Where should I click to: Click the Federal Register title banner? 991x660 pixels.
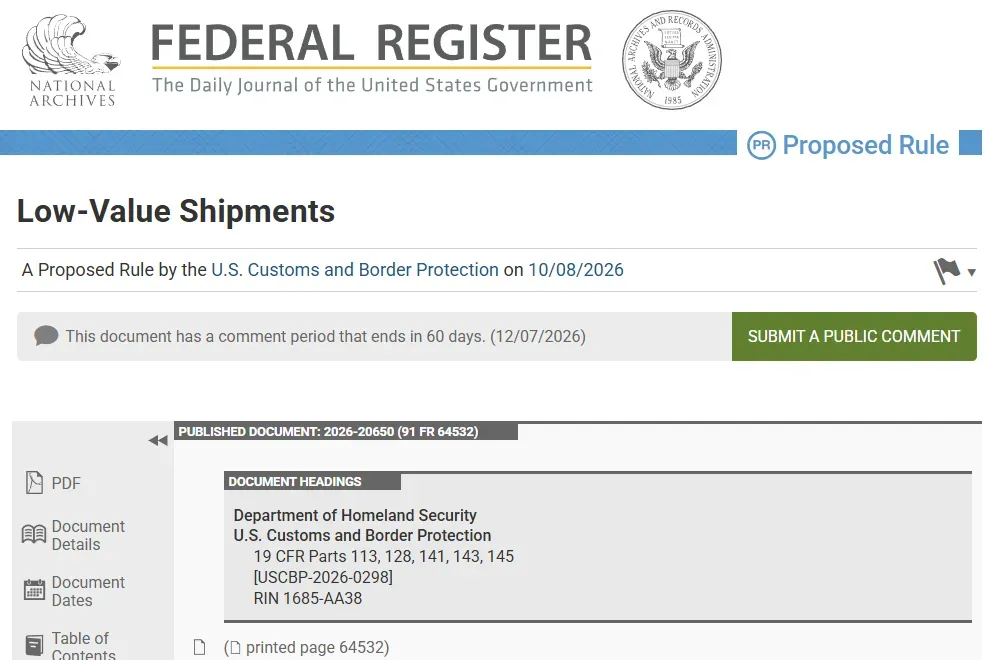372,58
